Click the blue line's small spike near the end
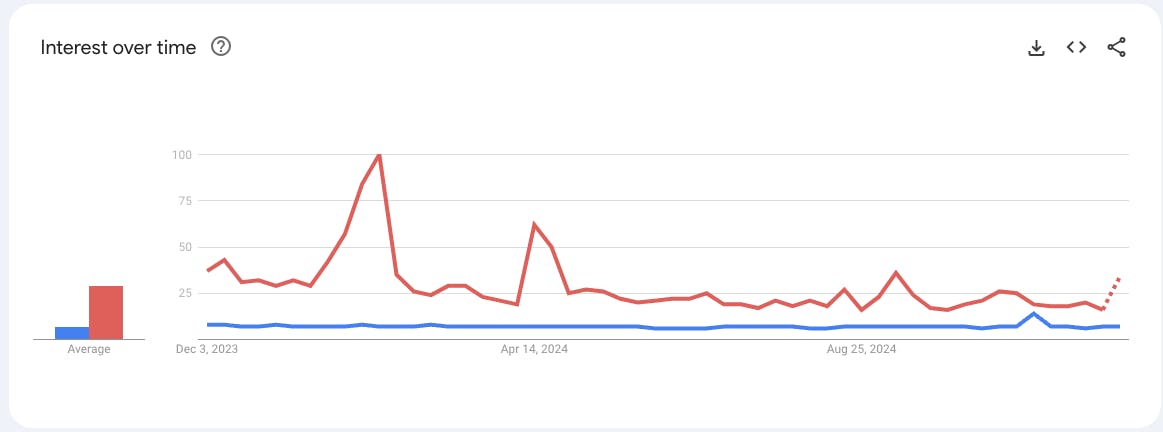The width and height of the screenshot is (1163, 432). (x=1033, y=314)
